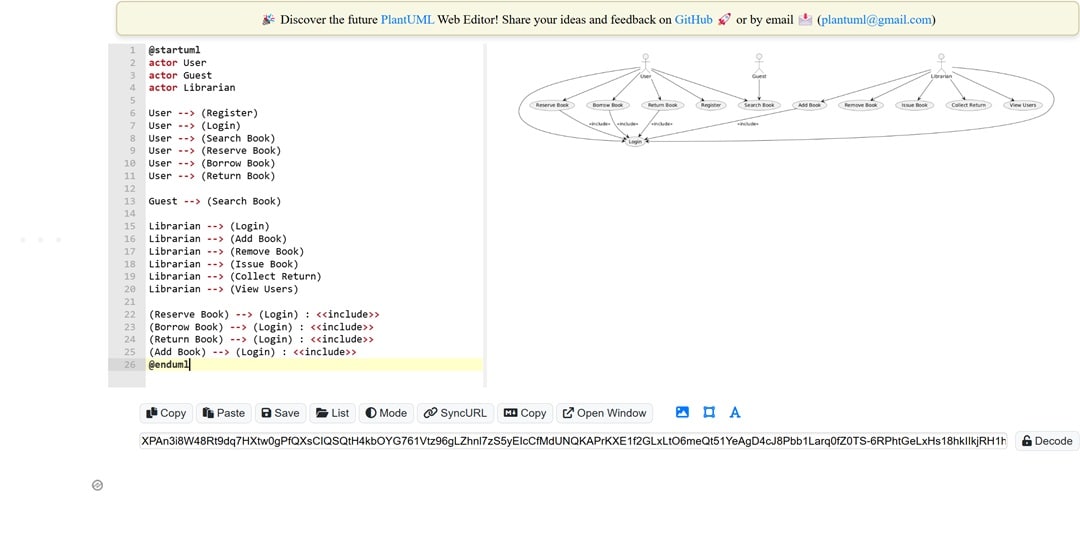Screen dimensions: 1080x543
Task: Click 'User --> (Search Book)' code line
Action: pyautogui.click(x=211, y=138)
